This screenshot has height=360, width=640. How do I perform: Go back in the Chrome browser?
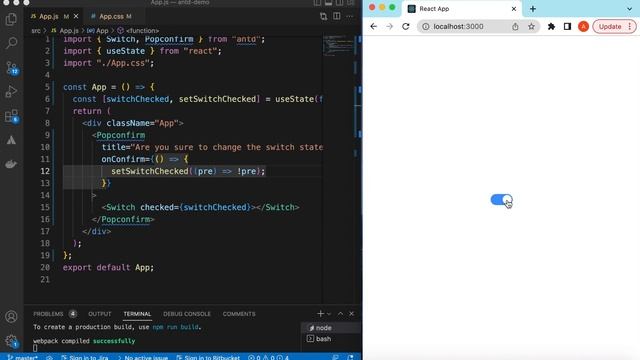click(373, 27)
